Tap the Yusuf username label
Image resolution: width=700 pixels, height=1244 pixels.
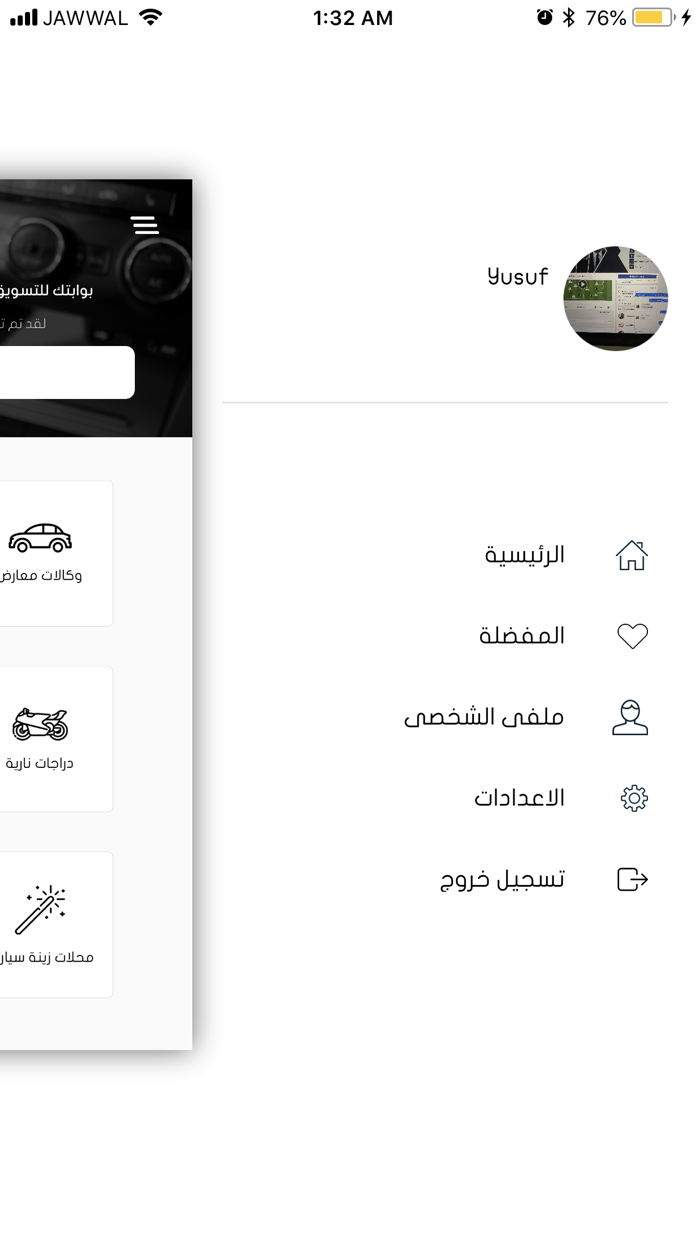[517, 276]
